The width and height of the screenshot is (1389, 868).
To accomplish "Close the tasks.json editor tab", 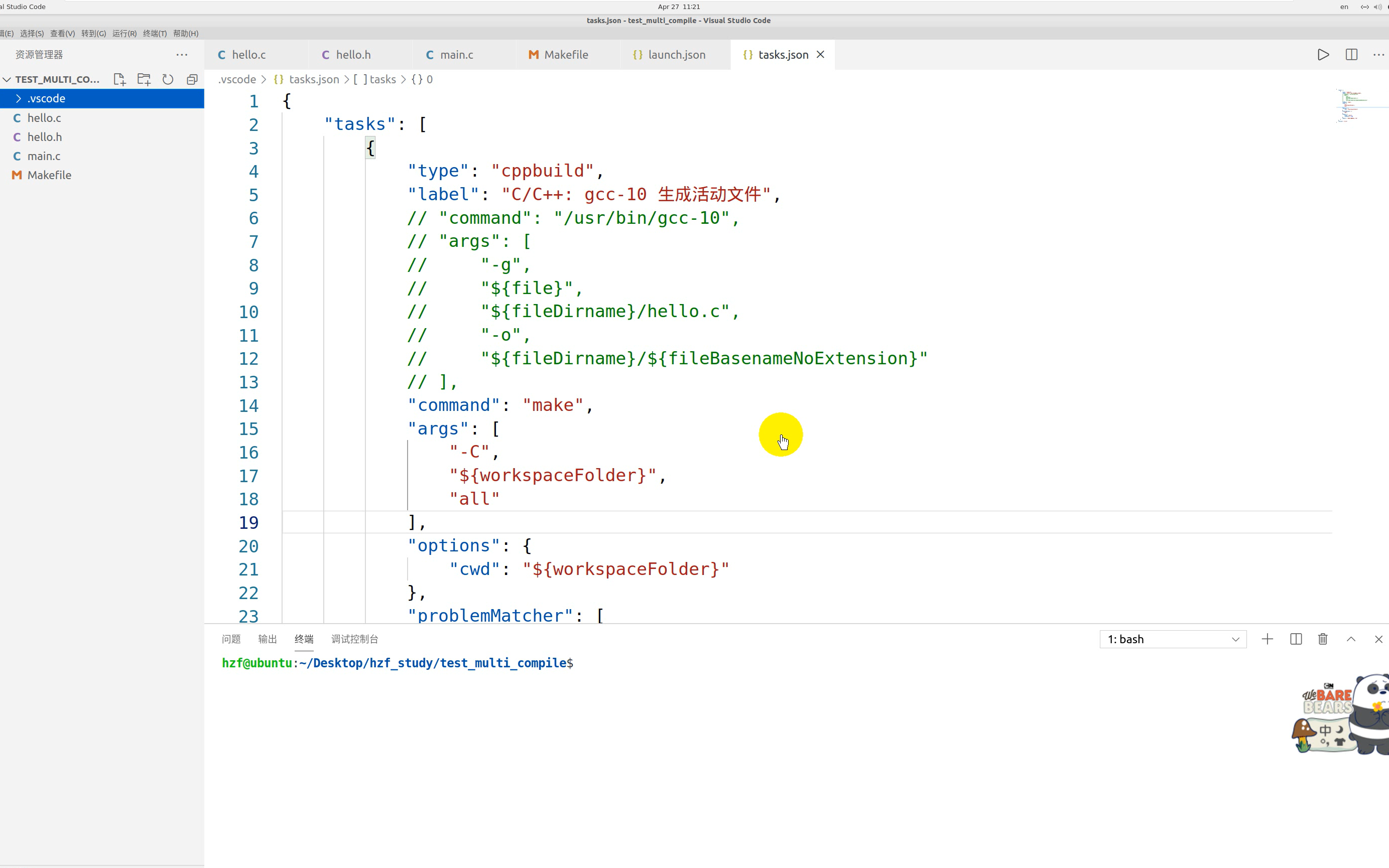I will pos(821,55).
